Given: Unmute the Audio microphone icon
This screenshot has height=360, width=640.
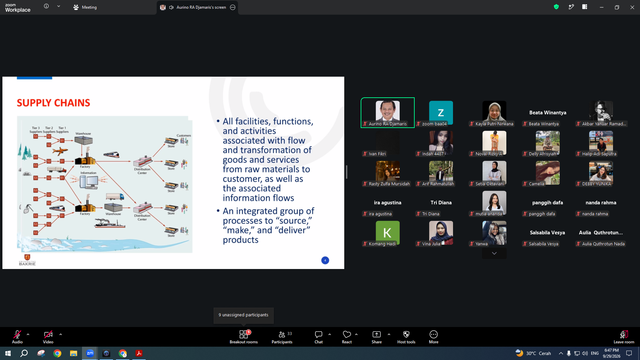Looking at the screenshot, I should (x=17, y=336).
